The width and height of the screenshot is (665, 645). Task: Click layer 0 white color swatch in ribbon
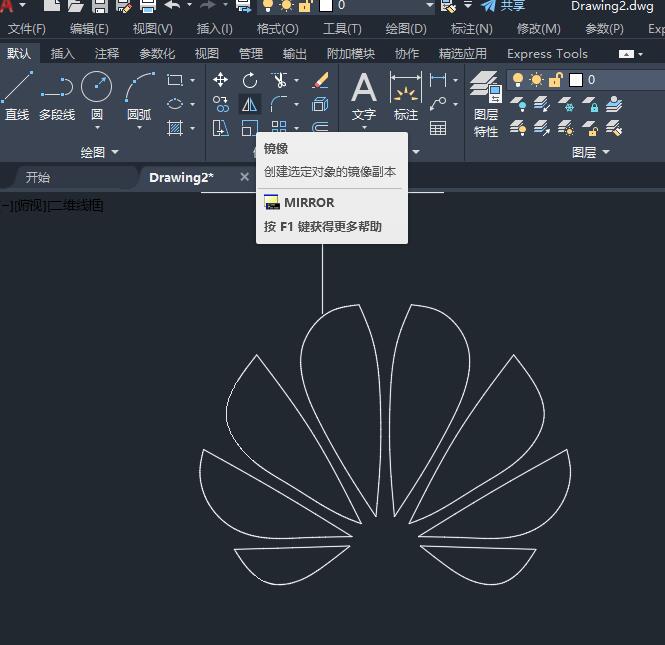pyautogui.click(x=576, y=80)
